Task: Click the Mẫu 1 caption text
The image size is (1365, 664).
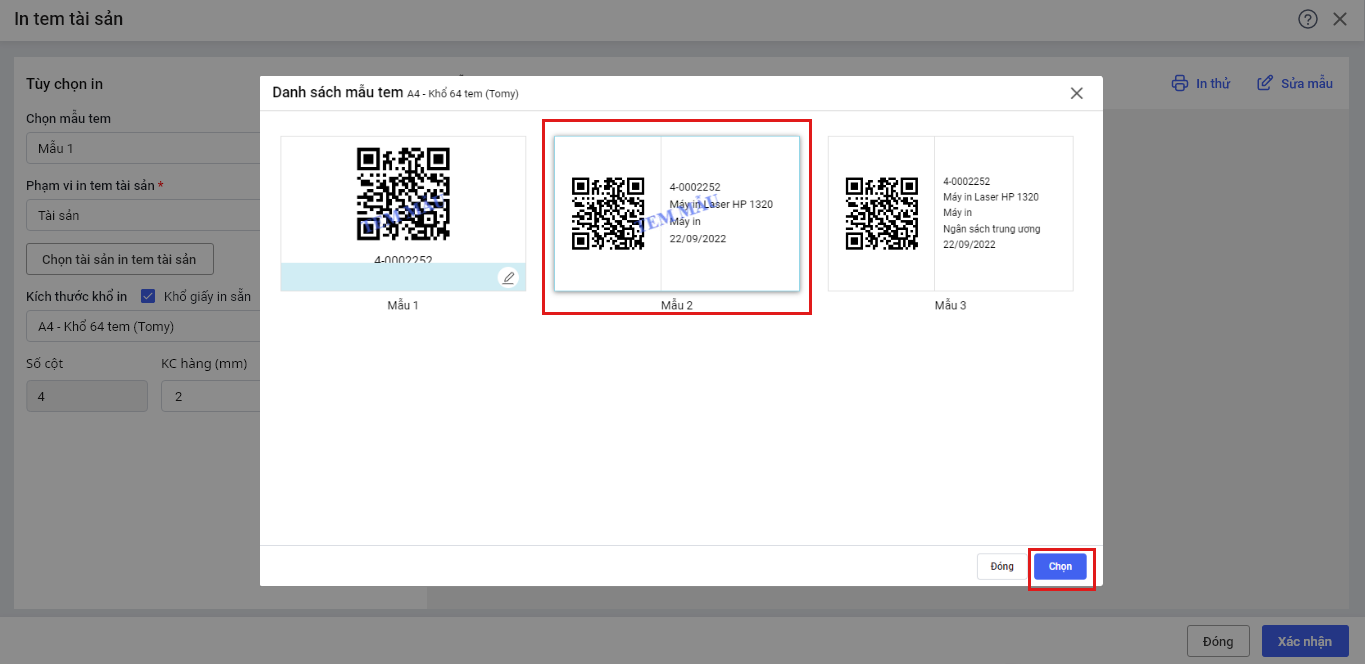Action: pos(403,305)
